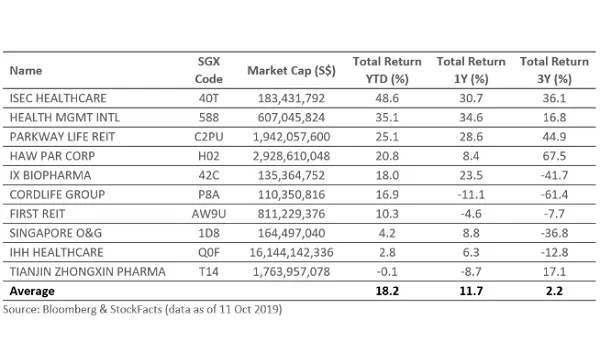Click the ISEC HEALTHCARE row name

(x=58, y=98)
